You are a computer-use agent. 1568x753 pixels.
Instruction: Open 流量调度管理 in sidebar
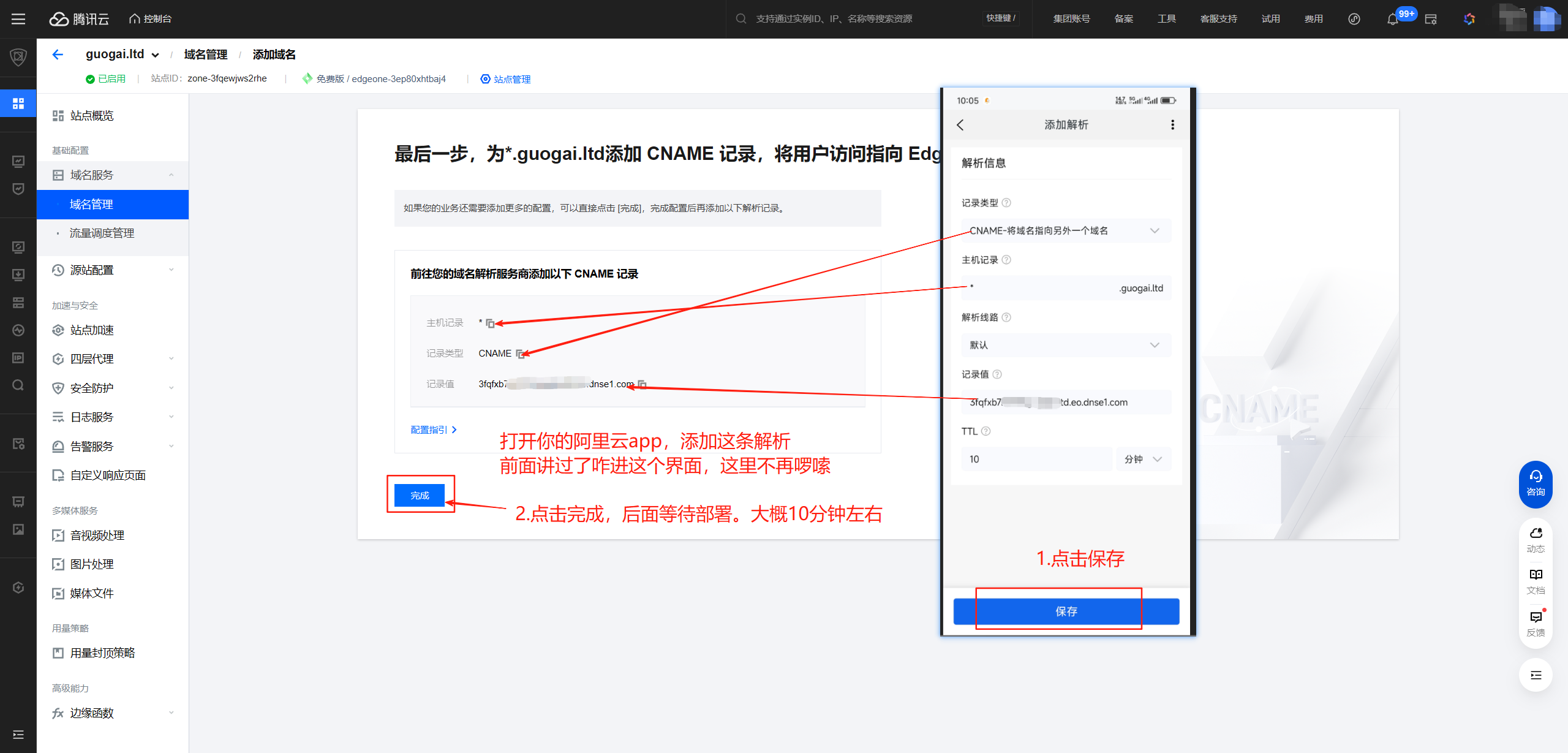coord(102,233)
